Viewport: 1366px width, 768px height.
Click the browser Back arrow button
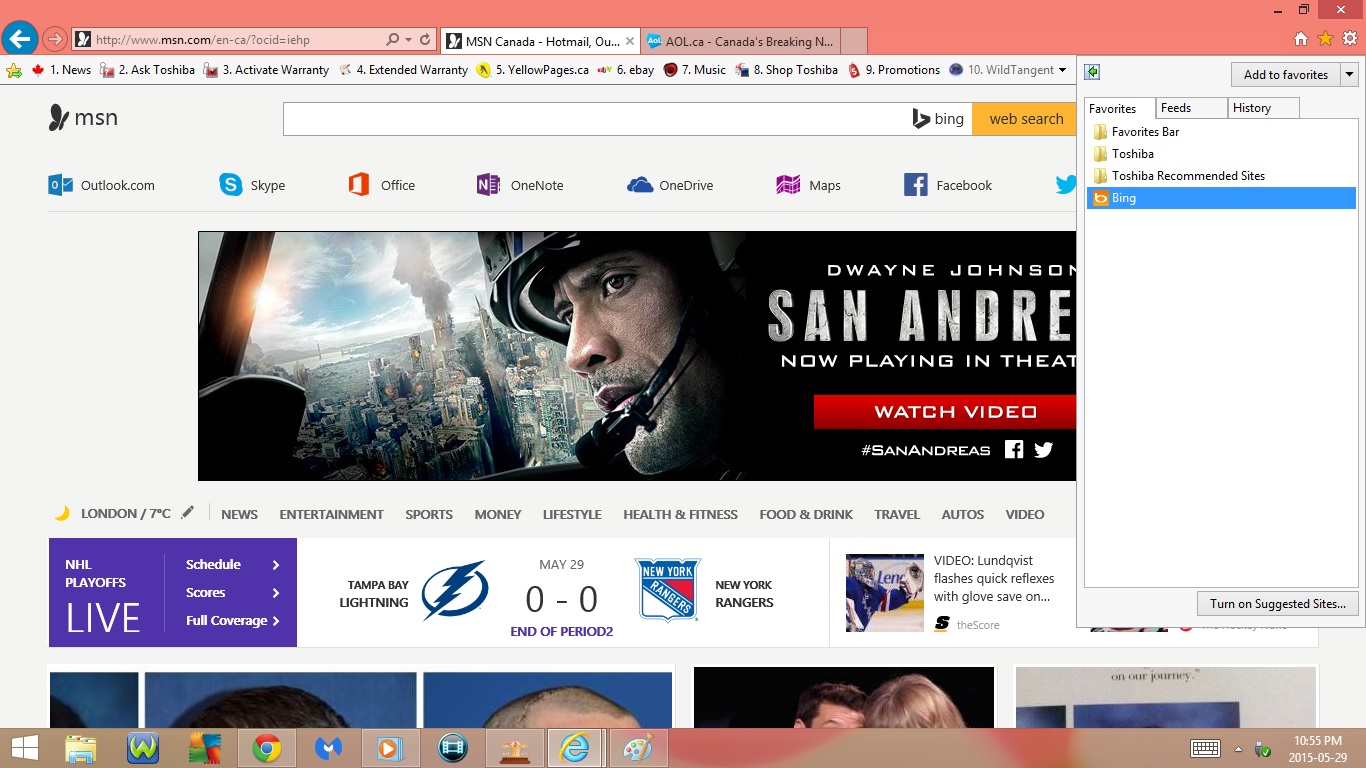(20, 39)
